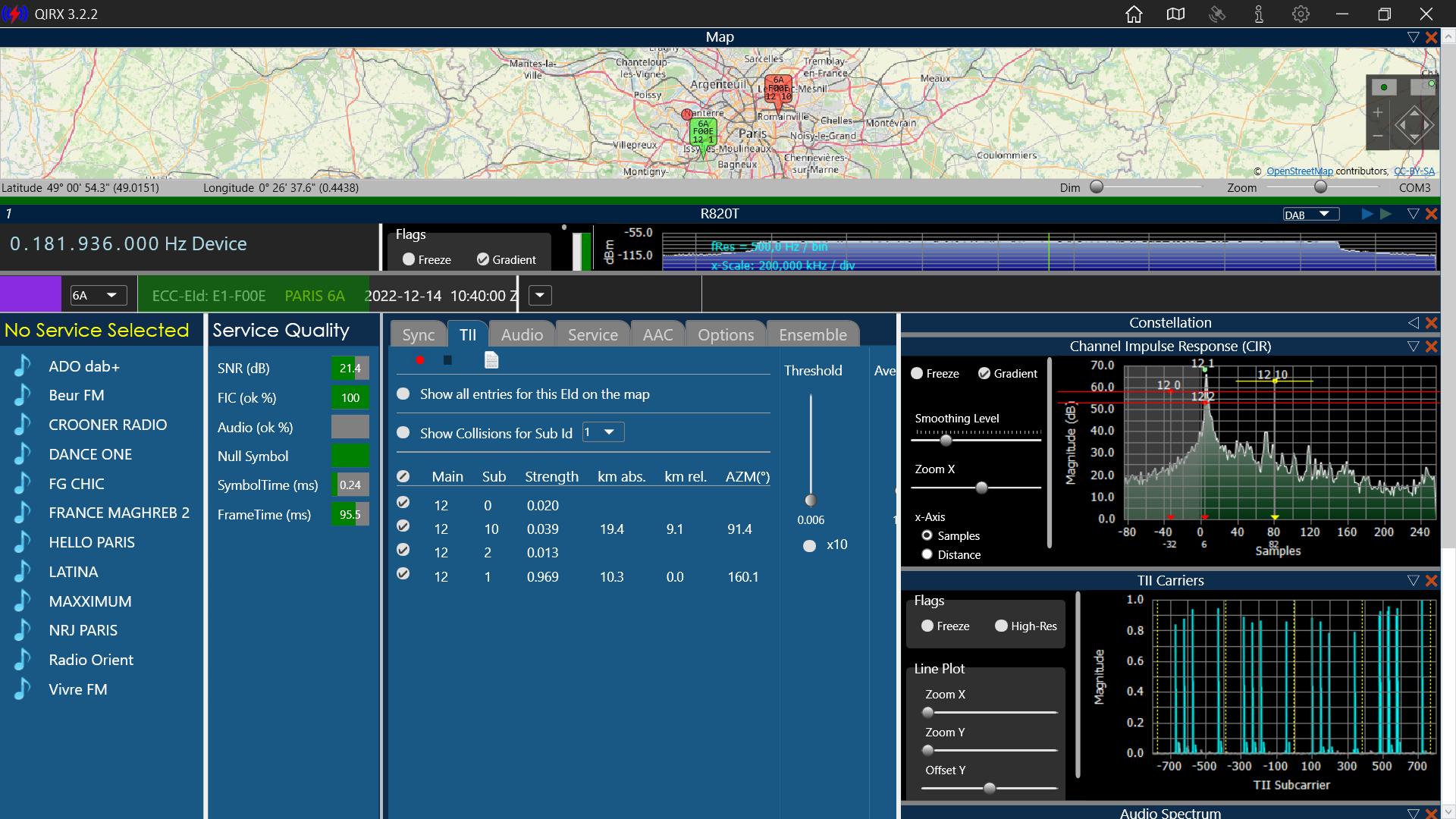Open the 6A channel dropdown

(98, 296)
